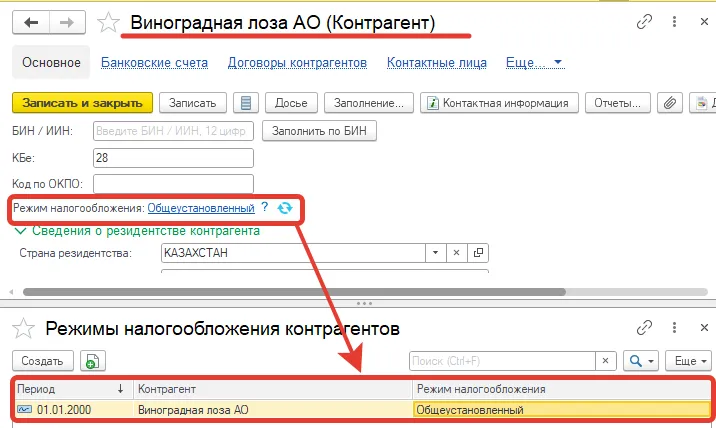This screenshot has width=716, height=428.
Task: Clear the search field with x
Action: click(605, 361)
